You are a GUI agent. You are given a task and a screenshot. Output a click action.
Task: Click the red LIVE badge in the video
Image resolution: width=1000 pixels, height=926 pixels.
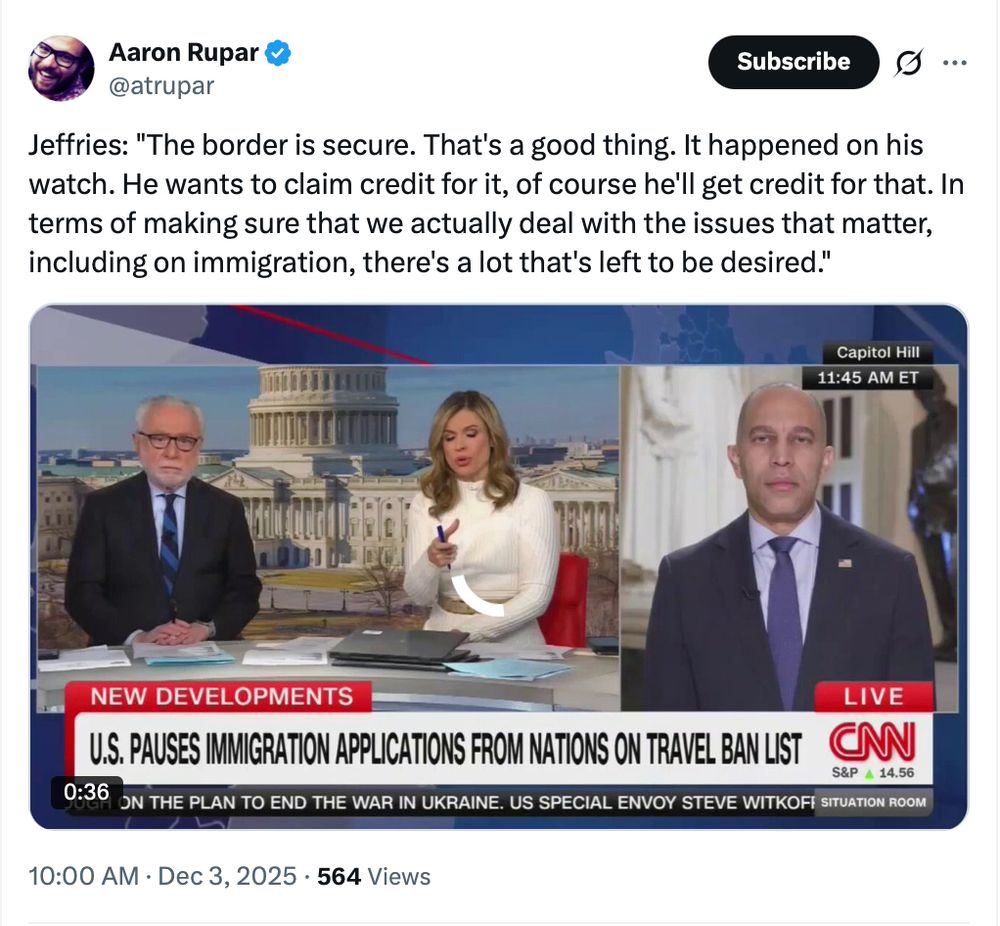pyautogui.click(x=873, y=696)
